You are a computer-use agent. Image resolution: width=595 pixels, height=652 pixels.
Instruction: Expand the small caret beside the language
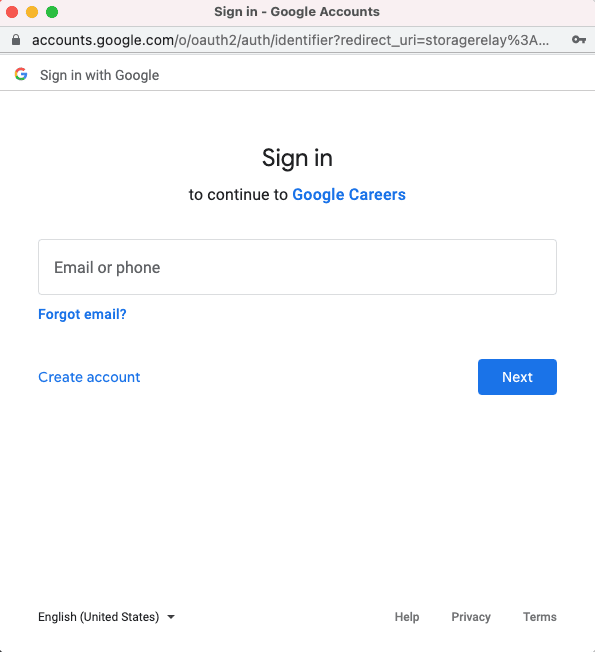click(x=170, y=617)
